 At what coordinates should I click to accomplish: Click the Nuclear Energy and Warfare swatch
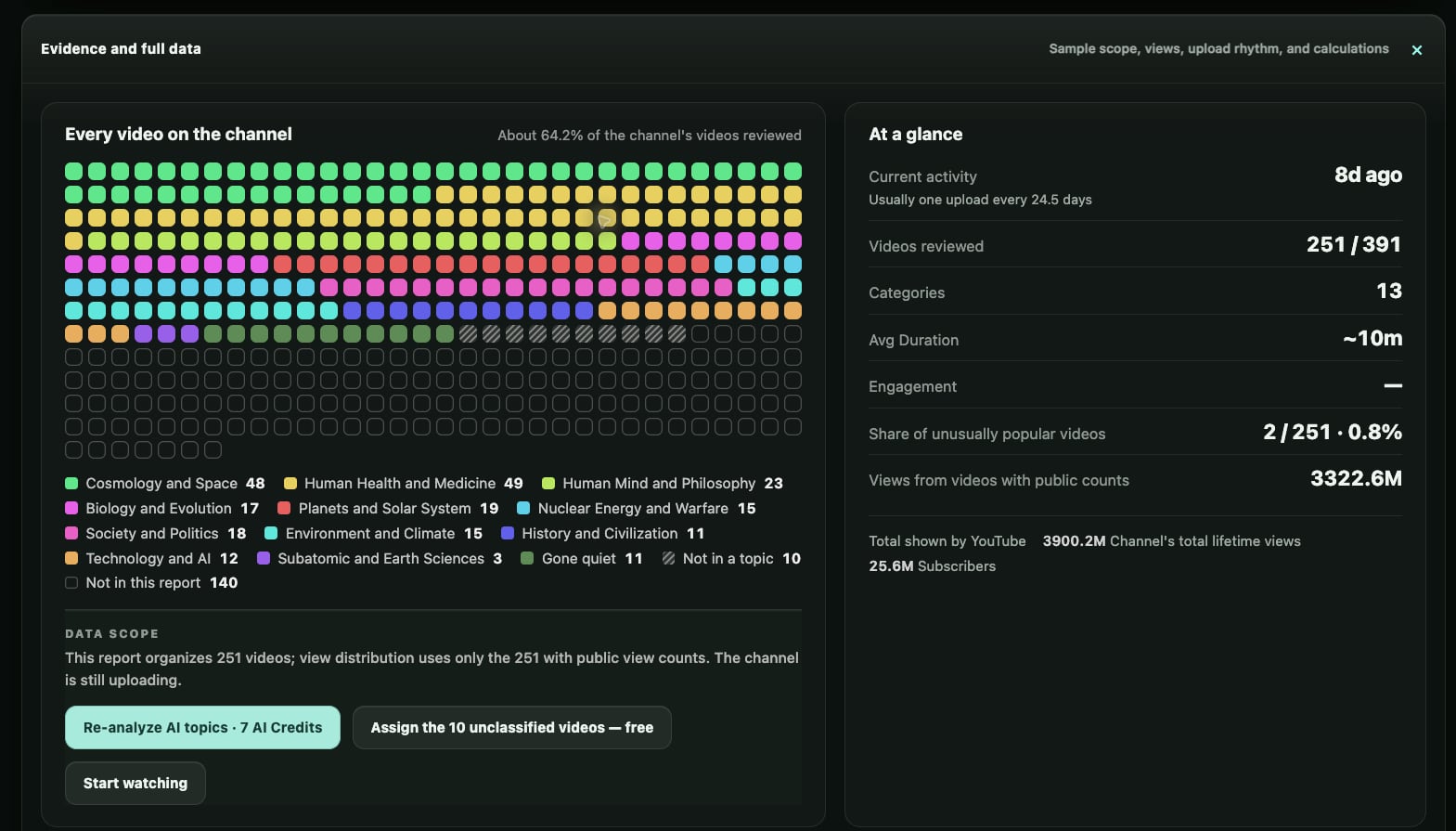[x=523, y=508]
